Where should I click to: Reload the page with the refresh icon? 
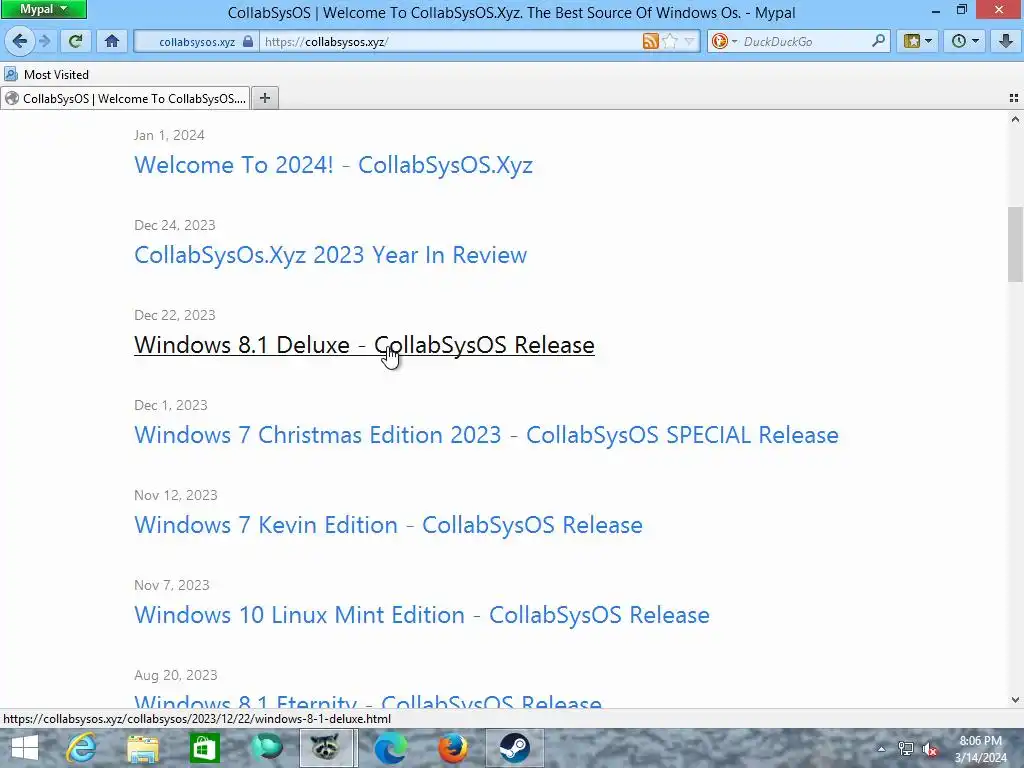click(76, 41)
